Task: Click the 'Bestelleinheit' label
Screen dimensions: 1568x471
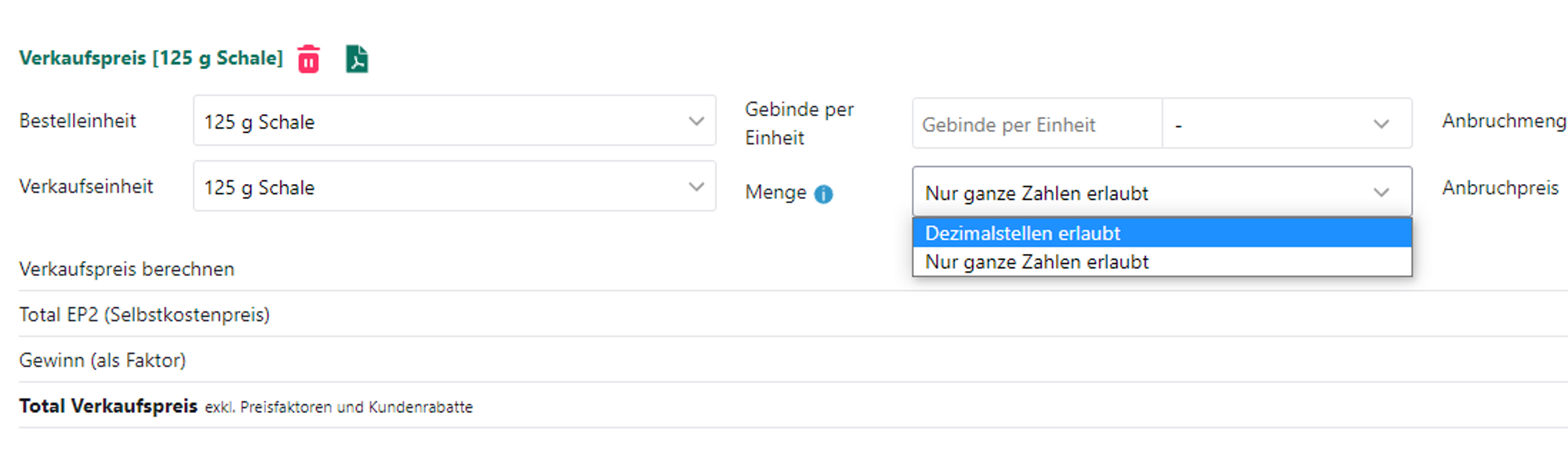Action: pyautogui.click(x=78, y=121)
